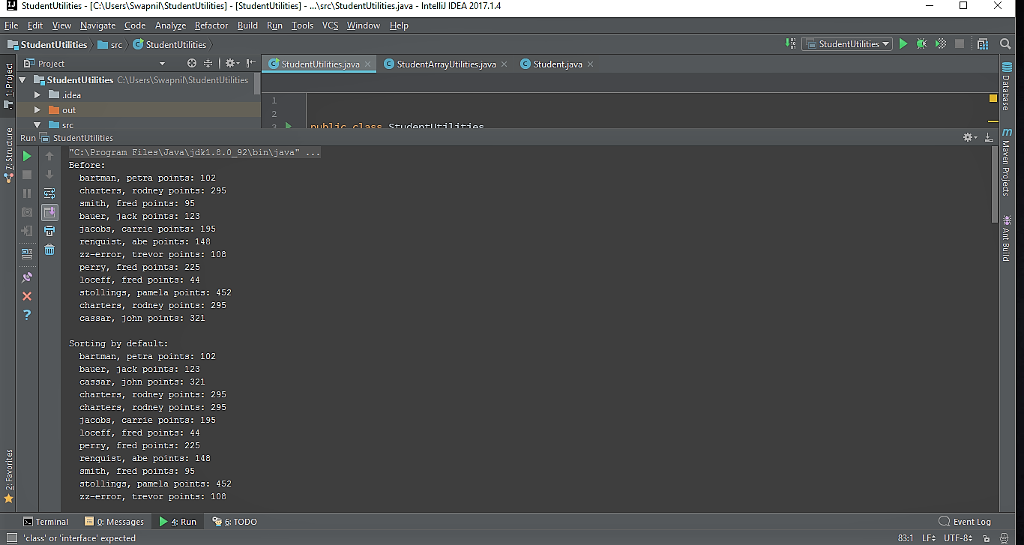1024x545 pixels.
Task: Open 7: Structure side tab
Action: (x=8, y=155)
